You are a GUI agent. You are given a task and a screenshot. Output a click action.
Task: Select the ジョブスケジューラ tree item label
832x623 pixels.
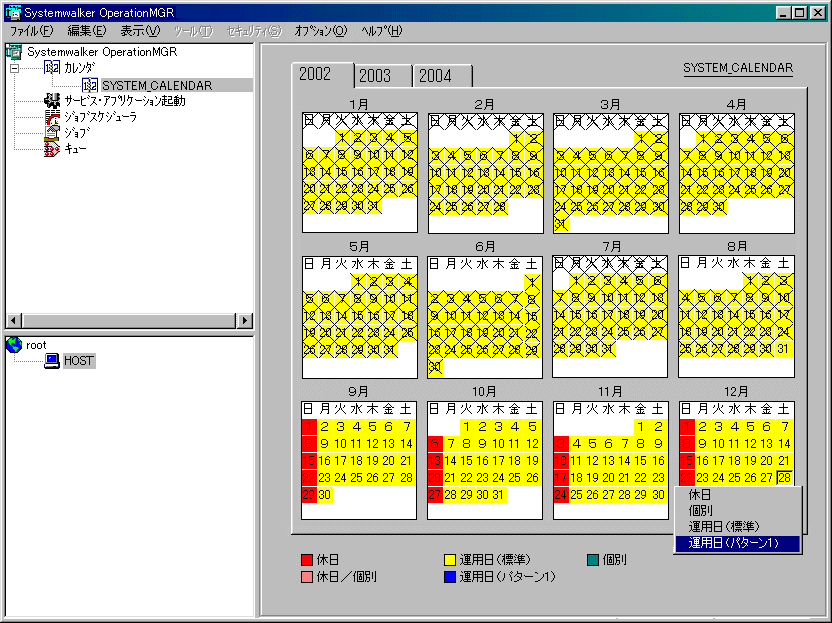coord(101,117)
